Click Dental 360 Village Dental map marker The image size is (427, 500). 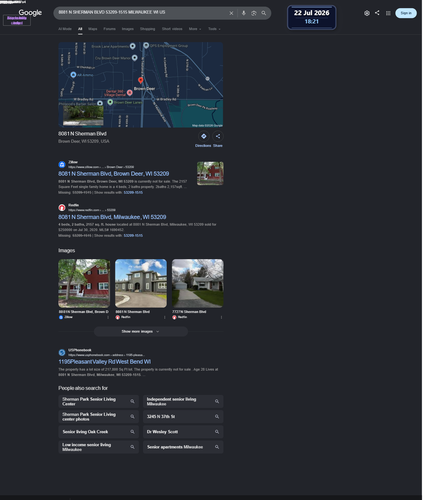(129, 93)
